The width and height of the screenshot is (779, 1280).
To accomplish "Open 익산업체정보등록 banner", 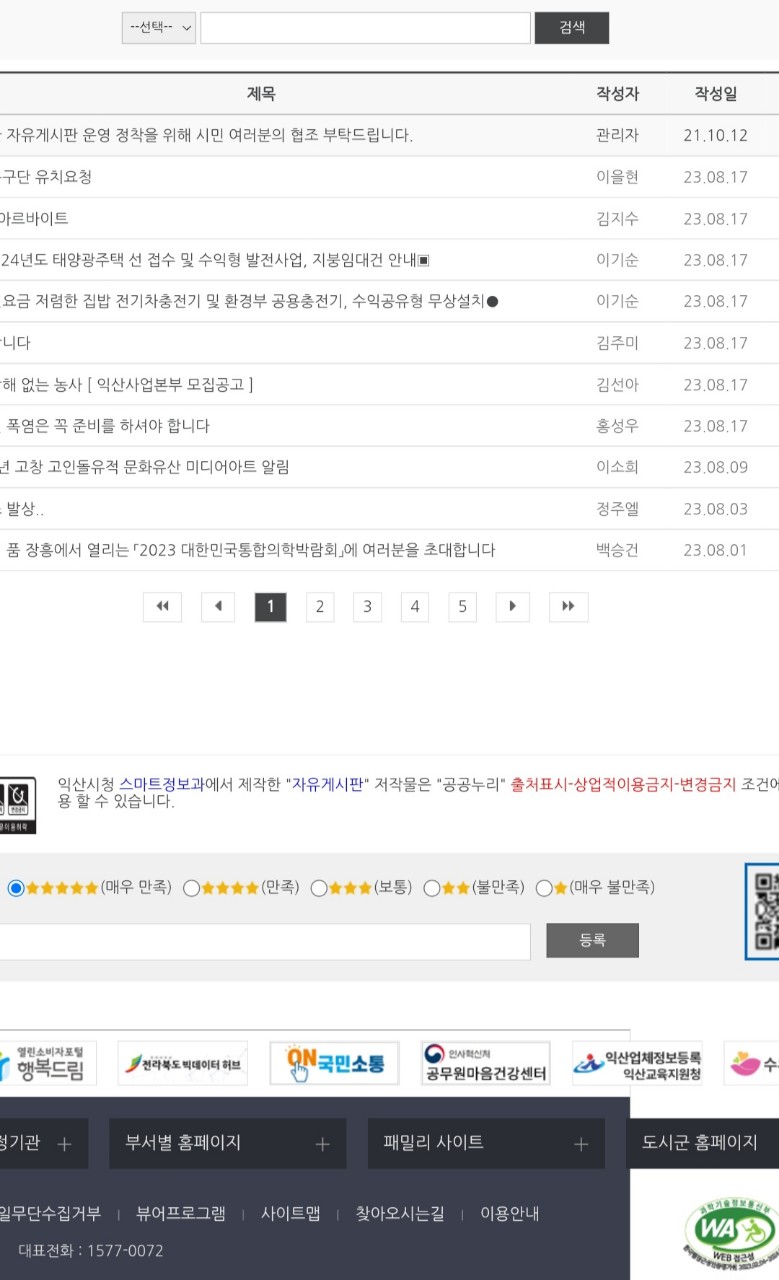I will point(637,1063).
